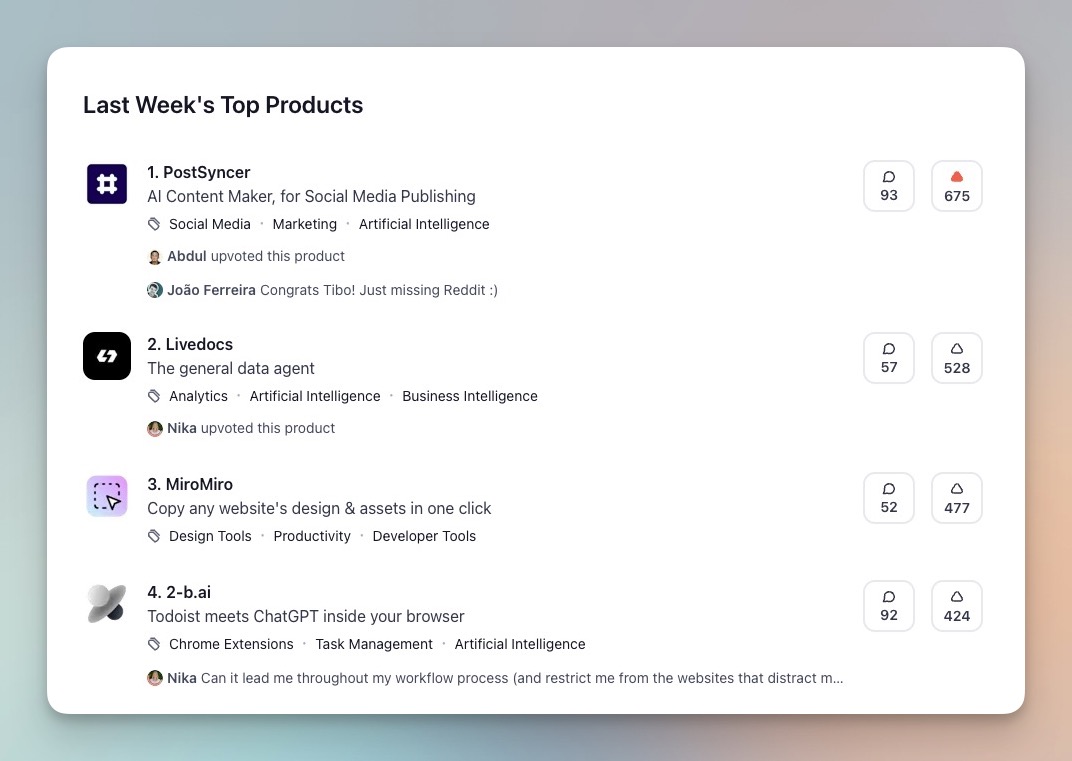The image size is (1072, 761).
Task: Open Abdul's avatar under PostSyncer
Action: pyautogui.click(x=155, y=257)
